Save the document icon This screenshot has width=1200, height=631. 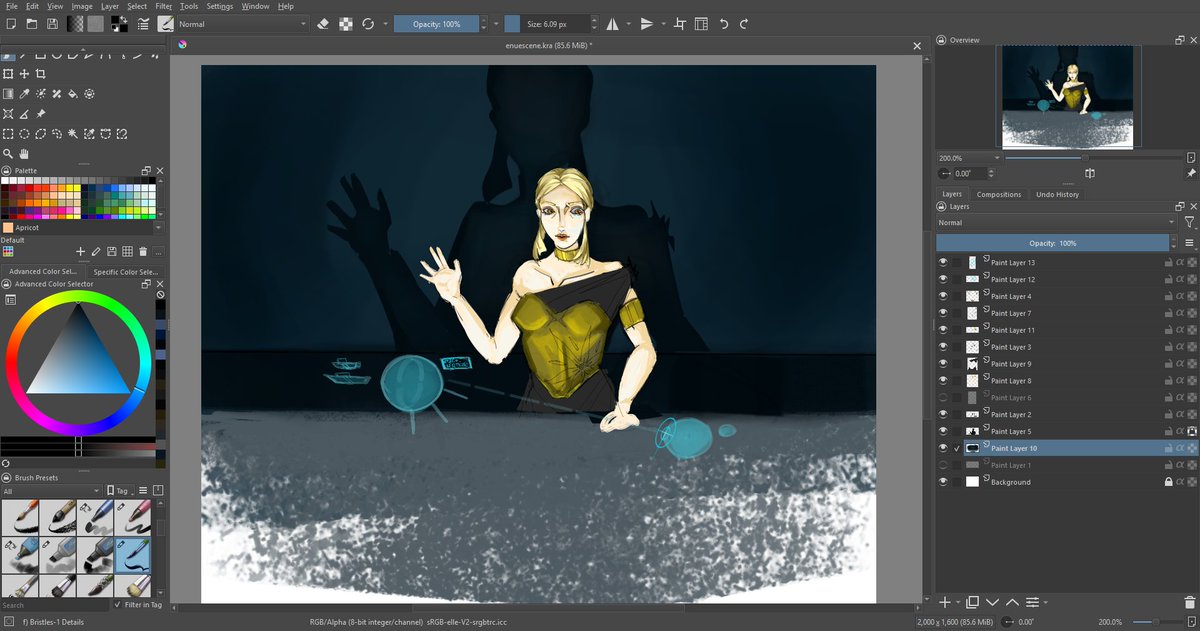(x=53, y=23)
